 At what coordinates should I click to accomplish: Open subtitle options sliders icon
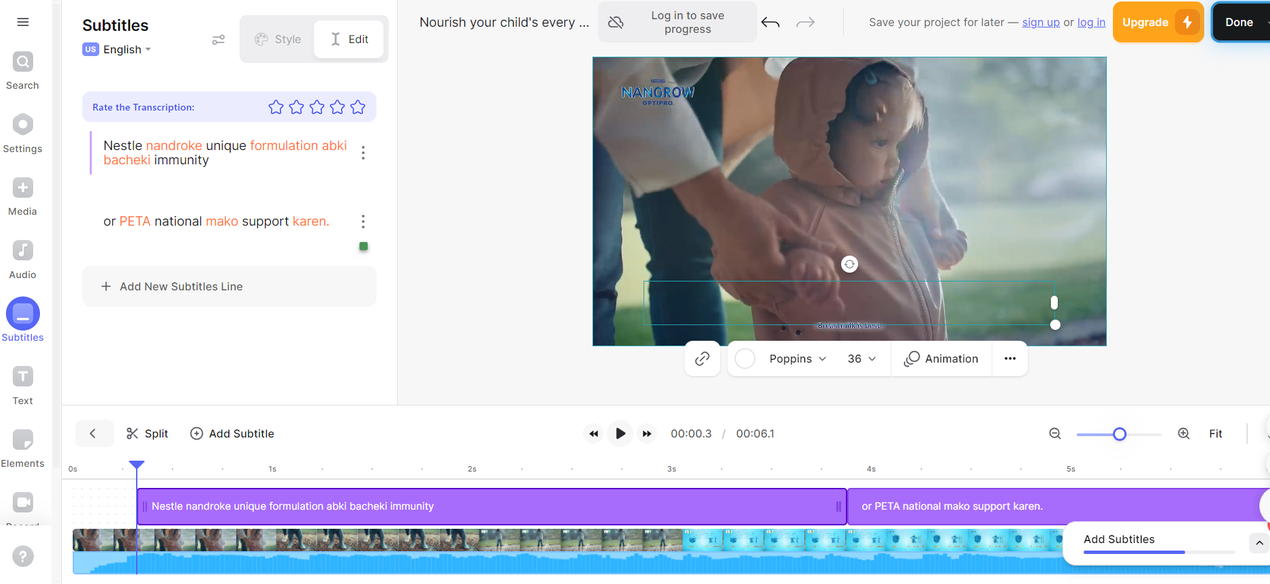pyautogui.click(x=218, y=40)
